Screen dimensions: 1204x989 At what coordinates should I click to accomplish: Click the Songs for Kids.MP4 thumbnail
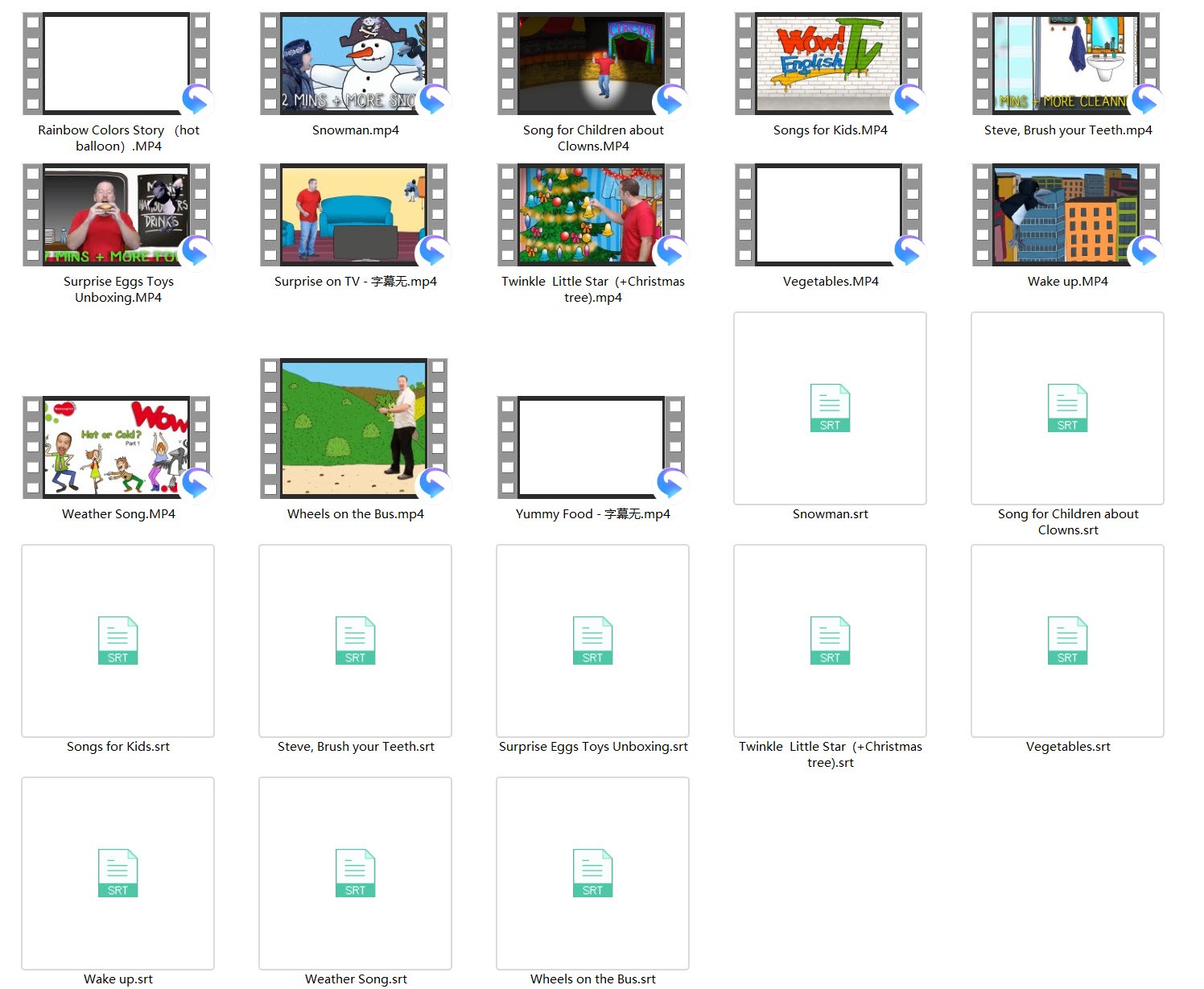(829, 64)
